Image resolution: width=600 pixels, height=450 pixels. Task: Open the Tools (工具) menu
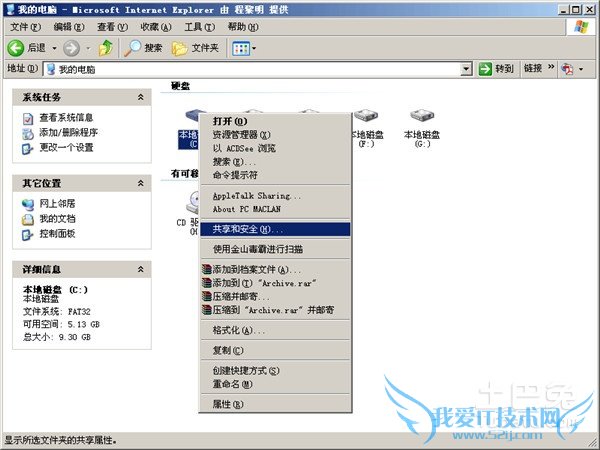pos(199,27)
